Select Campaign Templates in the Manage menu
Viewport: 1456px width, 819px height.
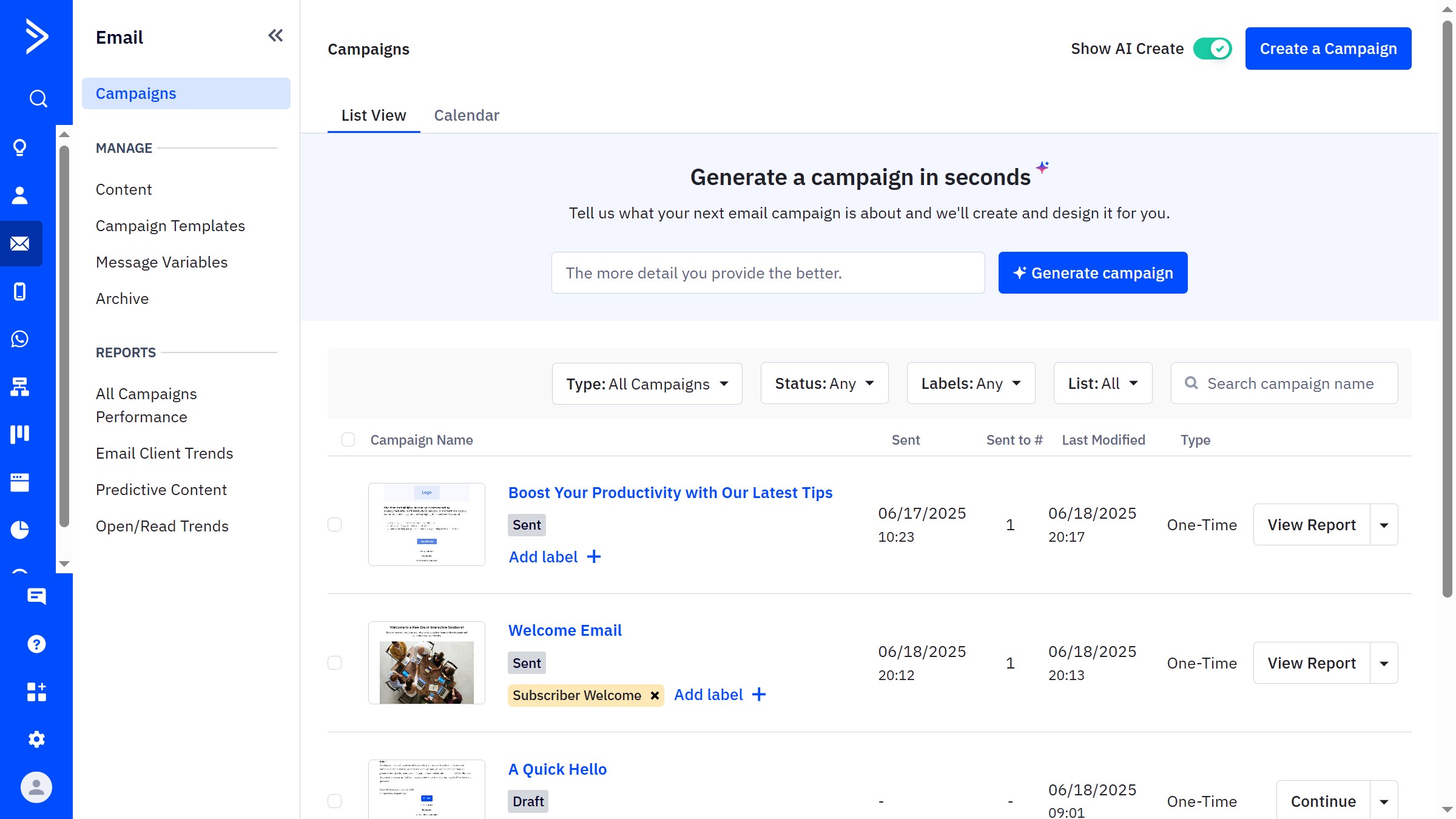tap(170, 225)
